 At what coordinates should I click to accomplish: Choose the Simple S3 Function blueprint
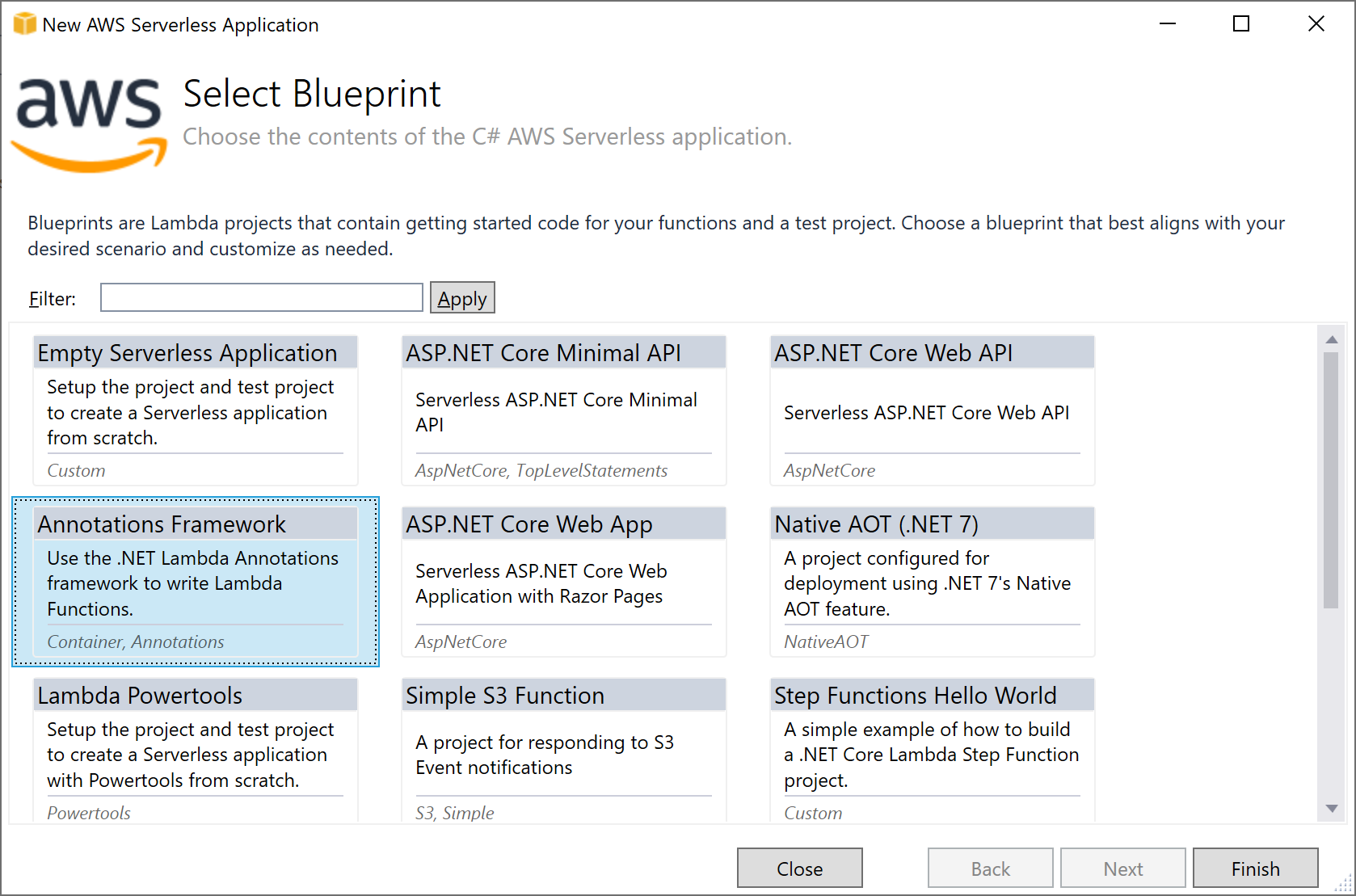click(x=563, y=747)
